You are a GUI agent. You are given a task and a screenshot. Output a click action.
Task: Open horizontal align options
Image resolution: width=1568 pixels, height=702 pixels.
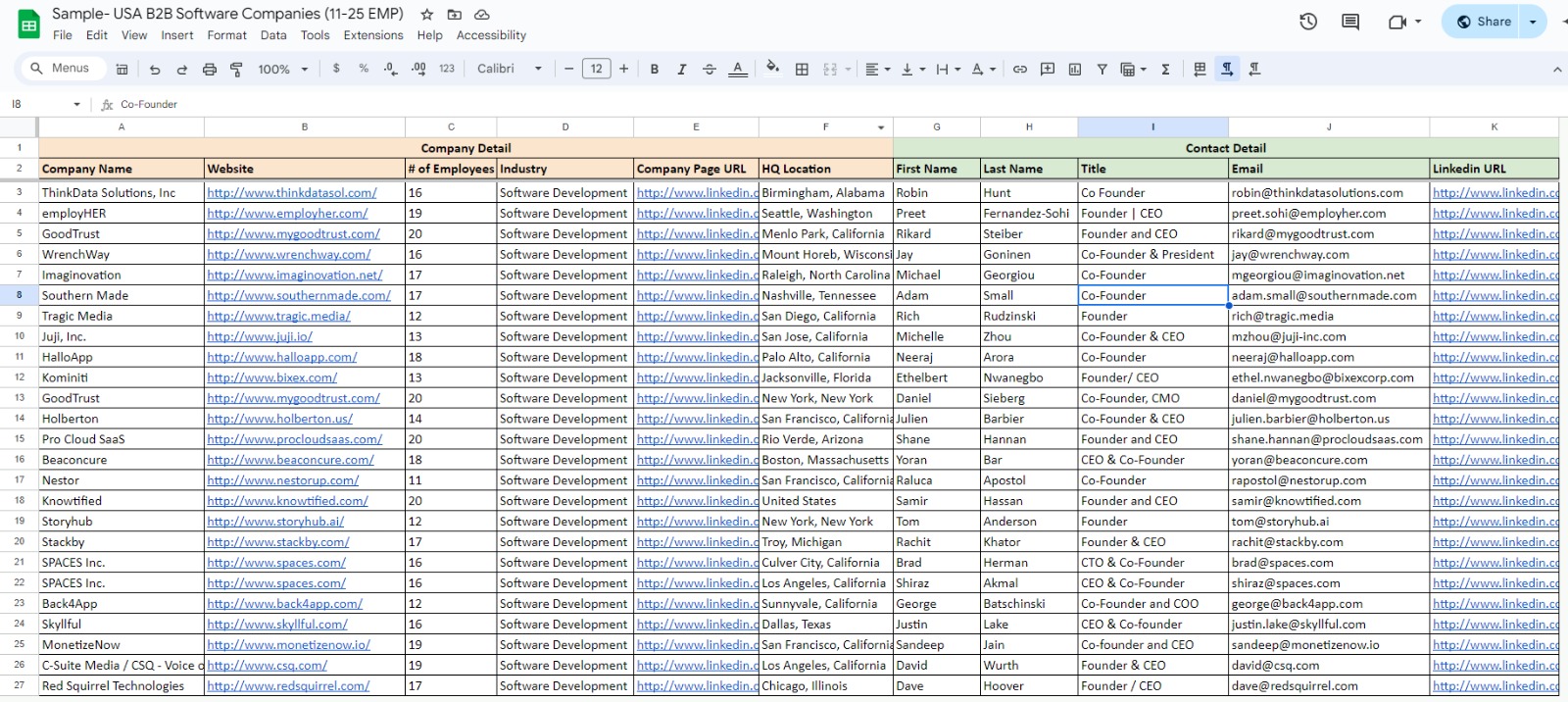[877, 69]
